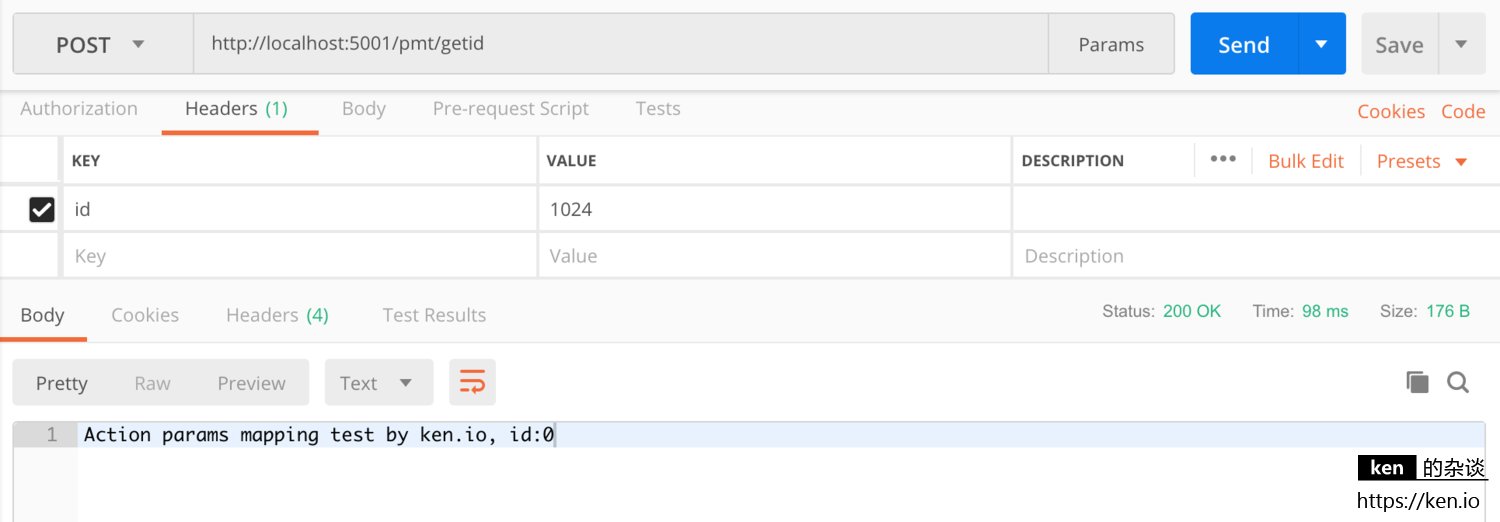Open the Text format dropdown
1500x522 pixels.
378,383
